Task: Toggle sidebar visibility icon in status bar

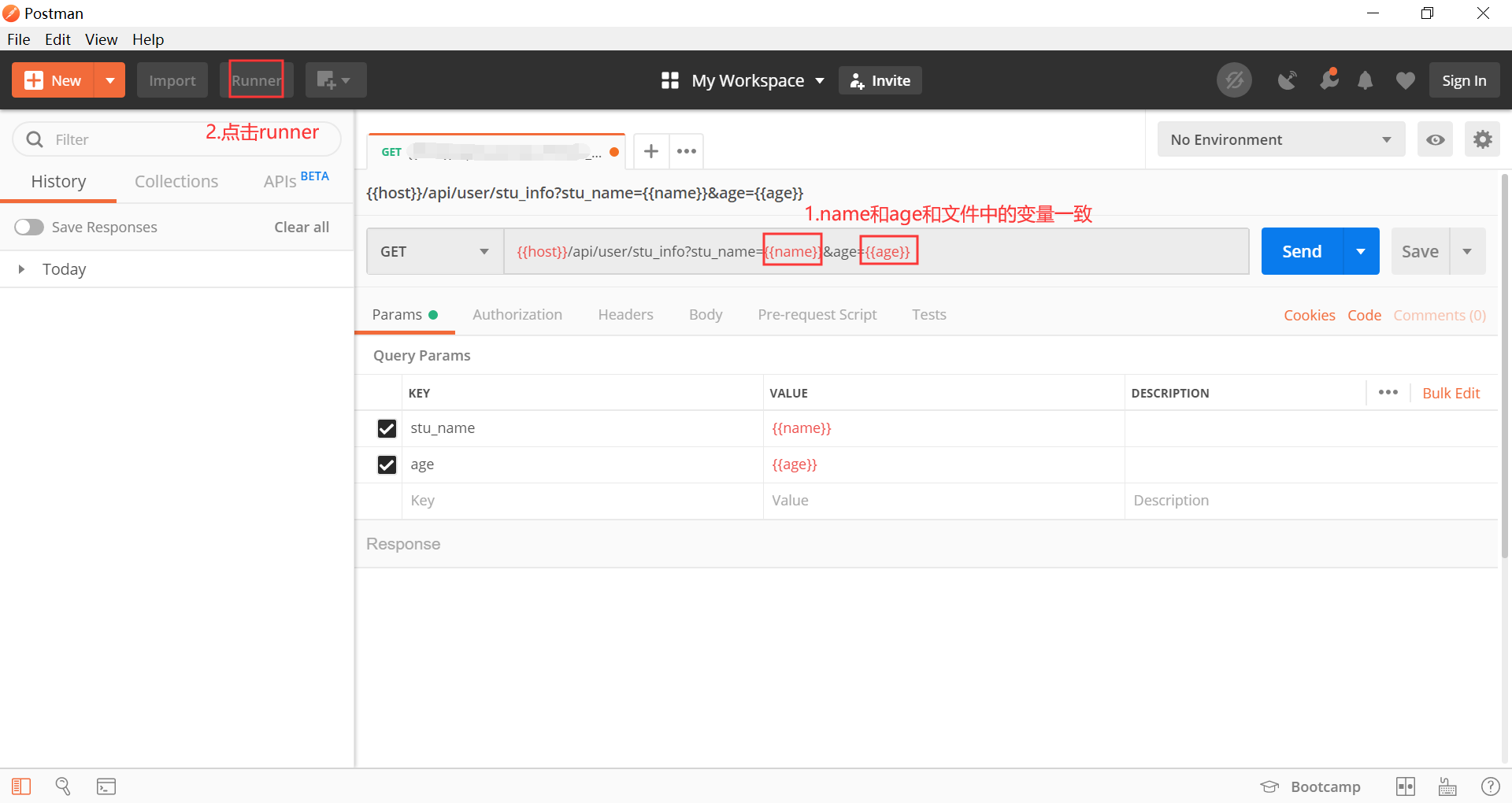Action: 21,786
